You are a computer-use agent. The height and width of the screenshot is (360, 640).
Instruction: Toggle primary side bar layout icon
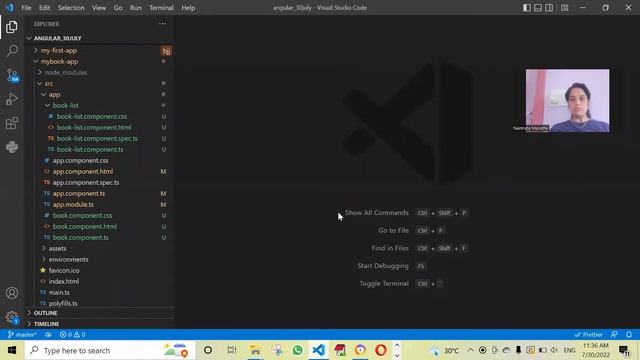click(x=527, y=8)
